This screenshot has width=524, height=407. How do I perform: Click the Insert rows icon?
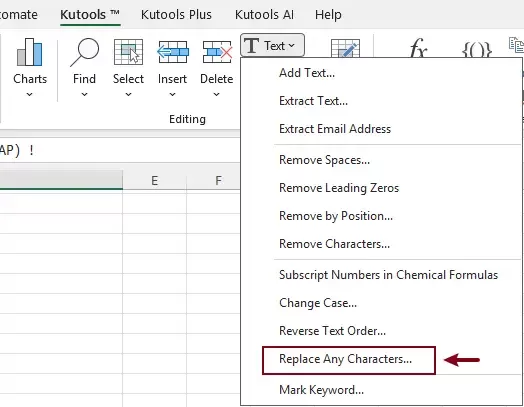pyautogui.click(x=172, y=52)
